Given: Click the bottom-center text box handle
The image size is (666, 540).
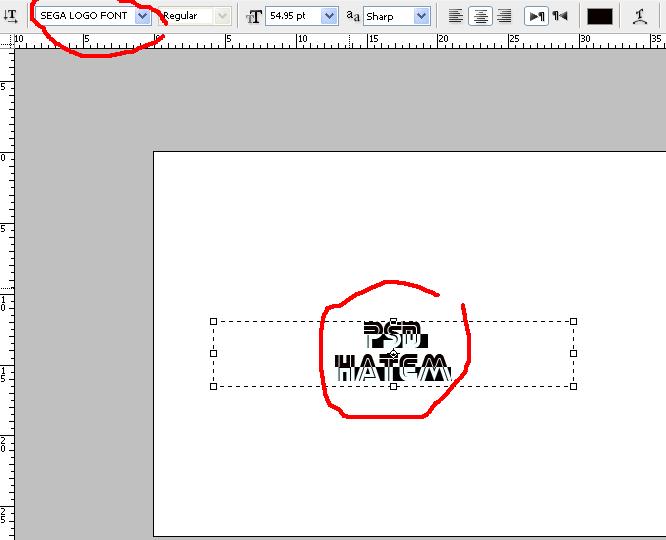Looking at the screenshot, I should 393,386.
